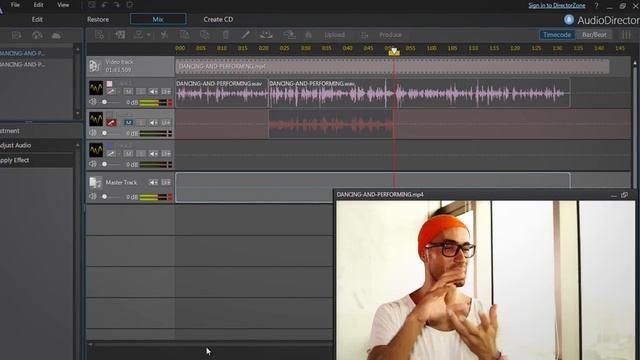640x360 pixels.
Task: Solo the pink first audio track
Action: tap(140, 91)
